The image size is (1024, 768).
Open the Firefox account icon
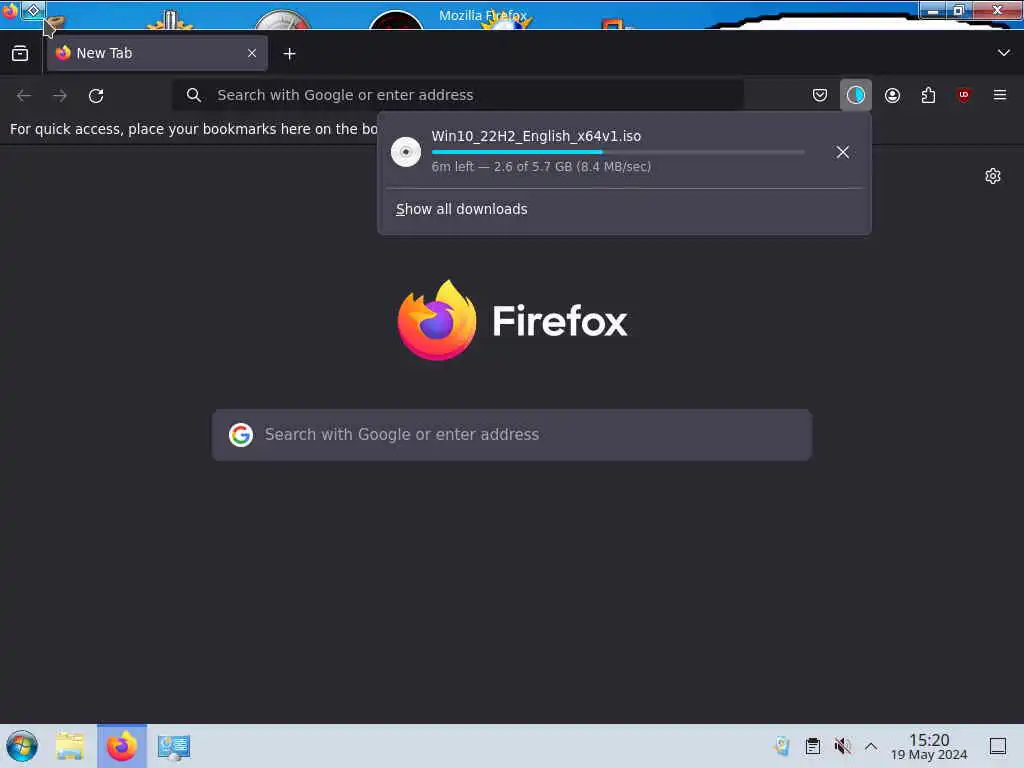coord(892,95)
